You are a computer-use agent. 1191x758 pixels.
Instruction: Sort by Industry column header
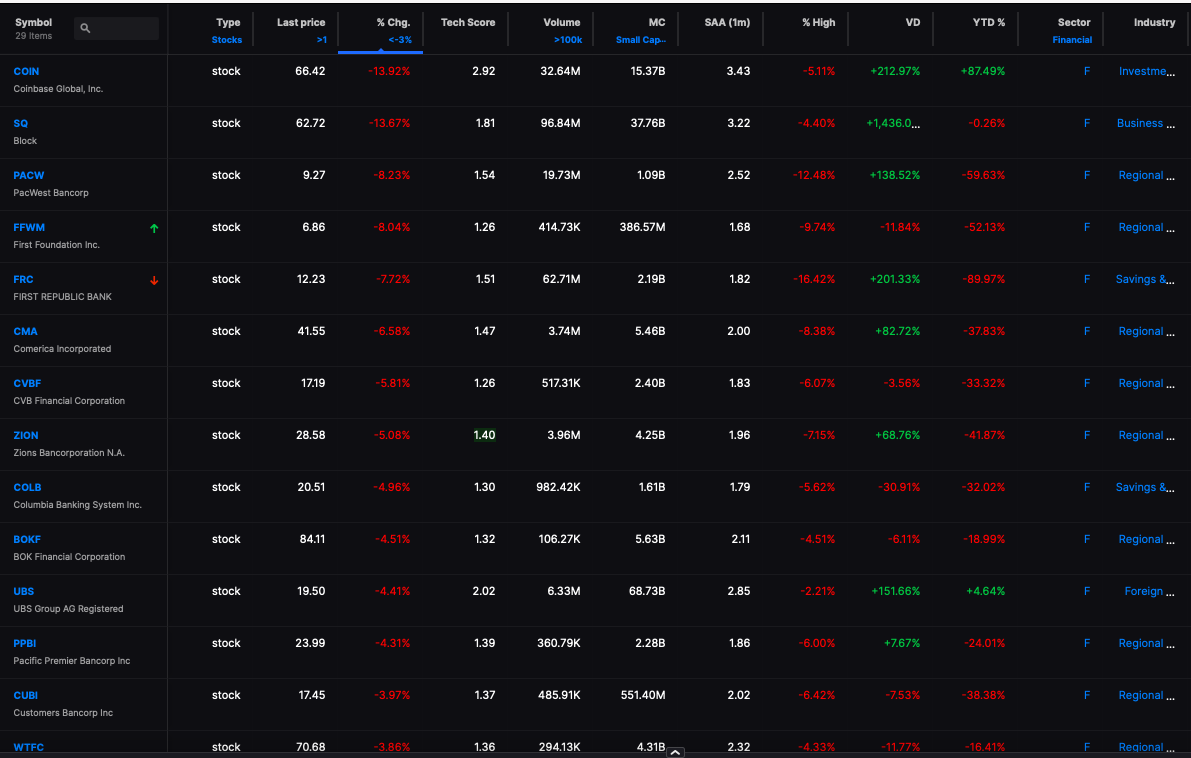[x=1155, y=23]
